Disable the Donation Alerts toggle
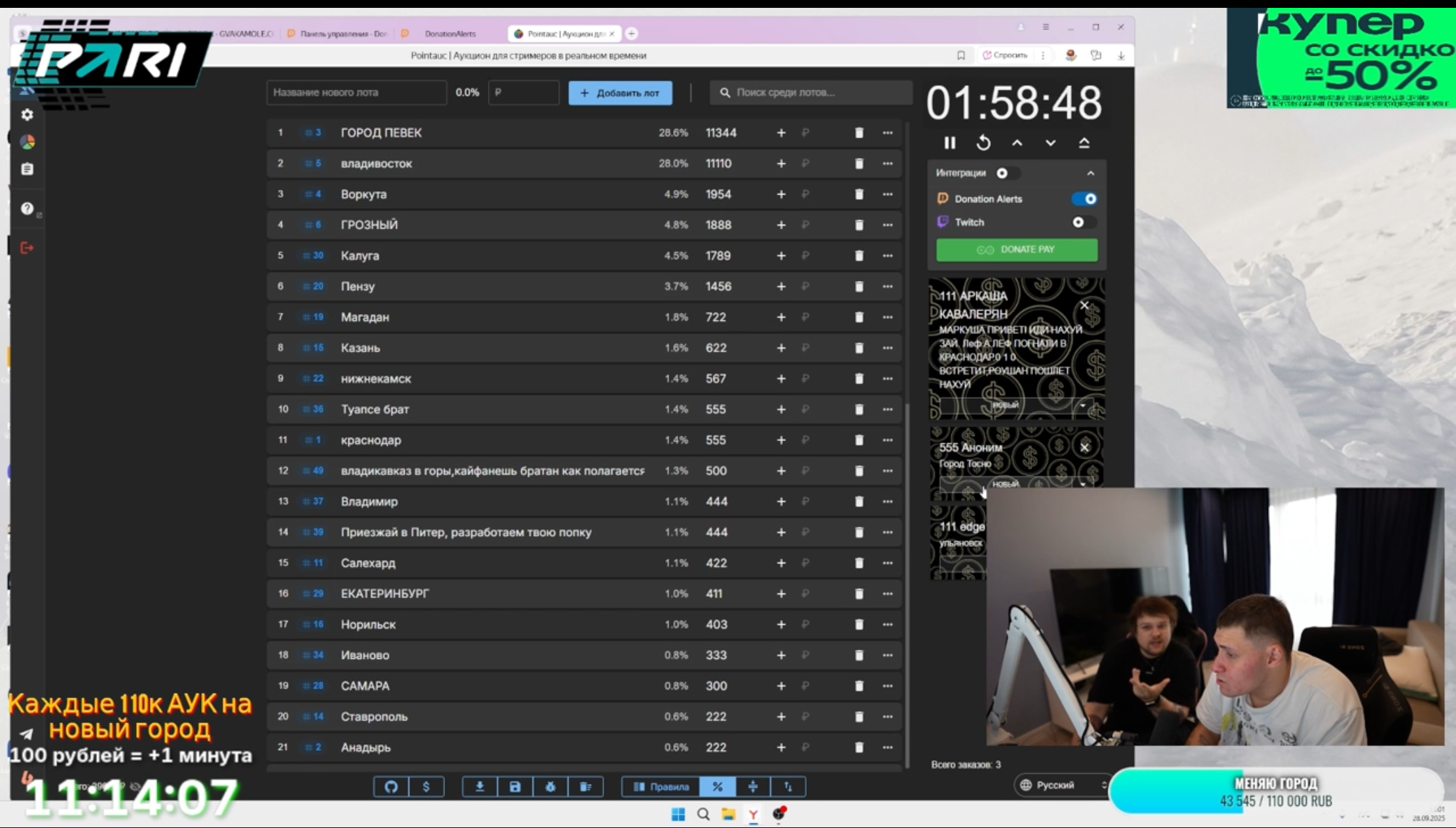This screenshot has height=828, width=1456. coord(1084,198)
